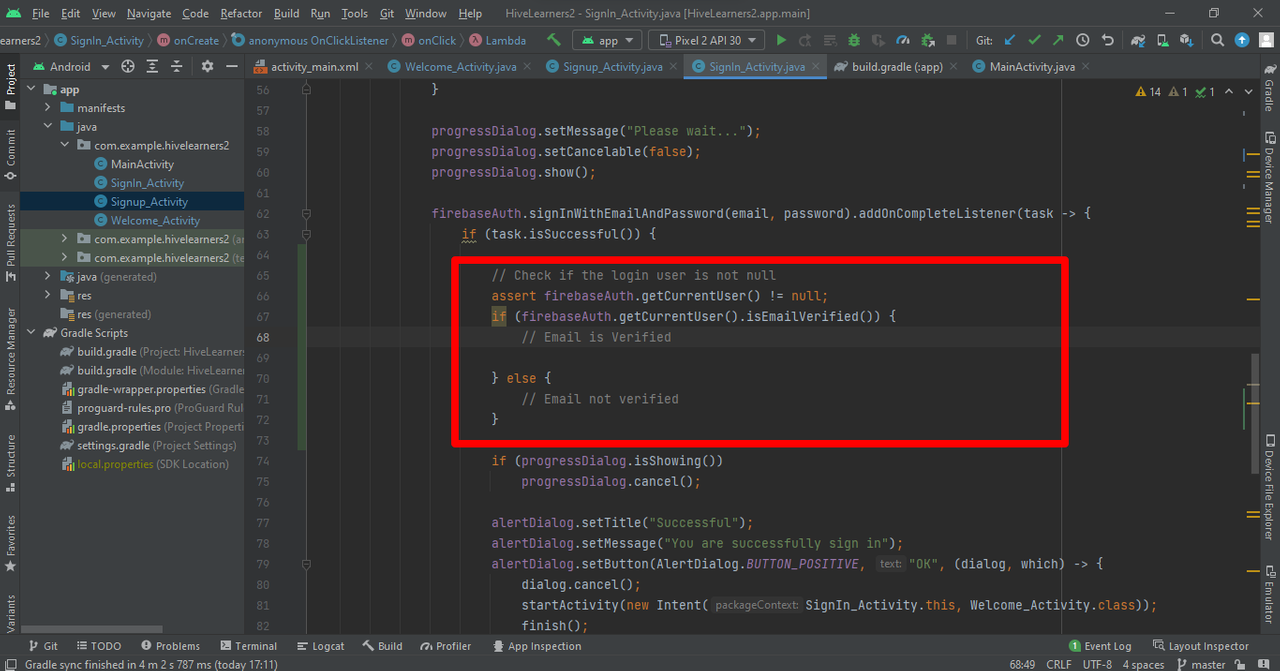Open the TODO tool window
This screenshot has height=671, width=1280.
[x=98, y=646]
